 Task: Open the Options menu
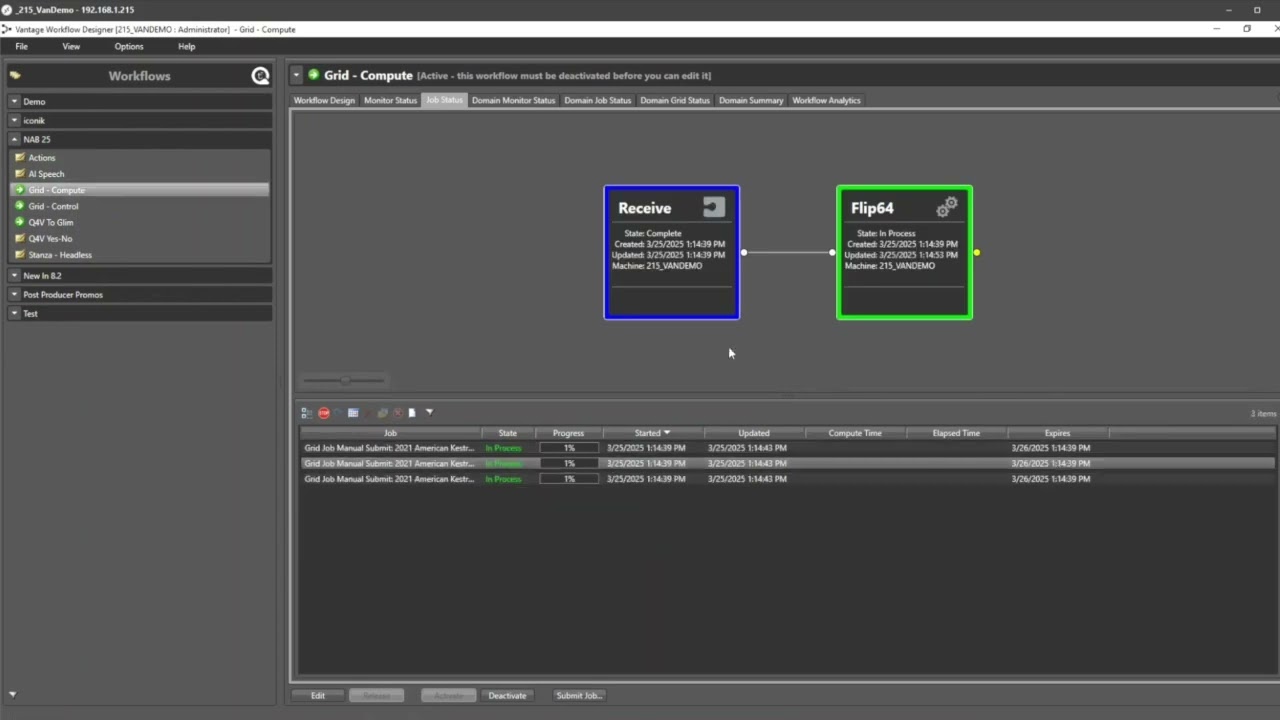coord(129,47)
